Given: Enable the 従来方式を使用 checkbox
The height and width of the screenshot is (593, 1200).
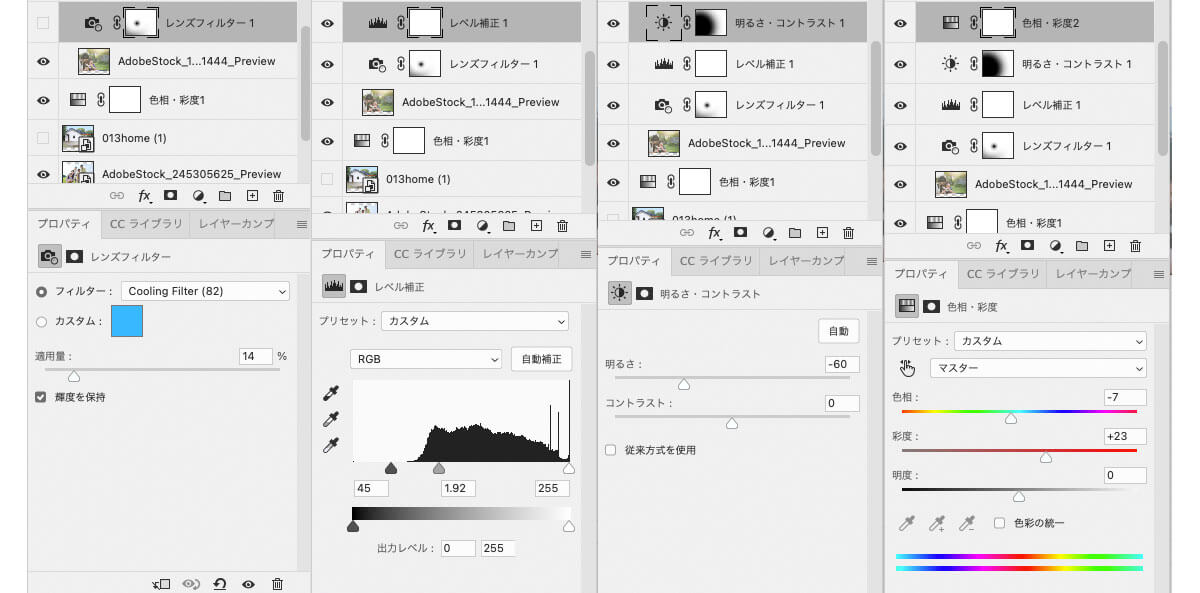Looking at the screenshot, I should (x=611, y=450).
